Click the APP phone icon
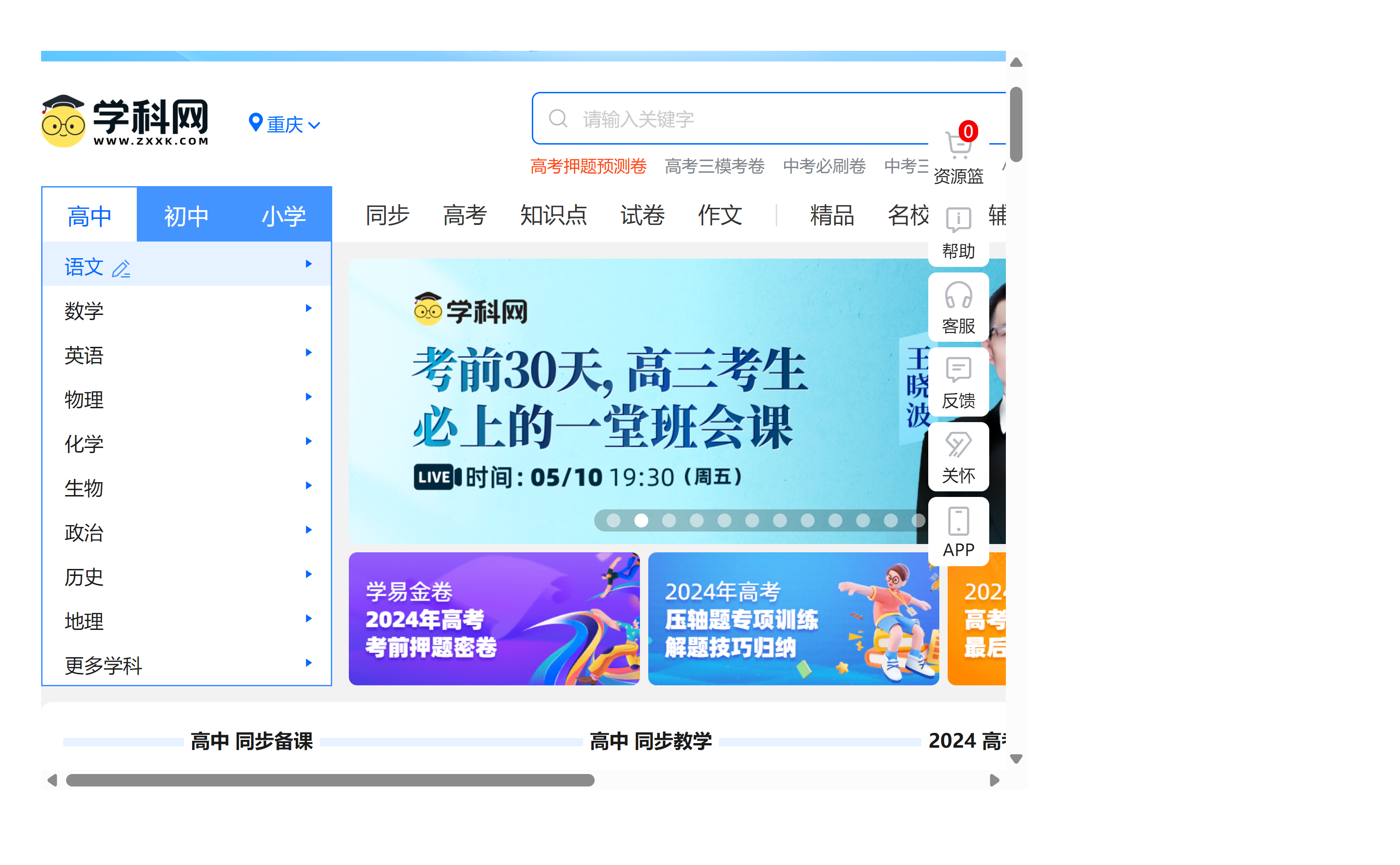The width and height of the screenshot is (1400, 865). [958, 520]
